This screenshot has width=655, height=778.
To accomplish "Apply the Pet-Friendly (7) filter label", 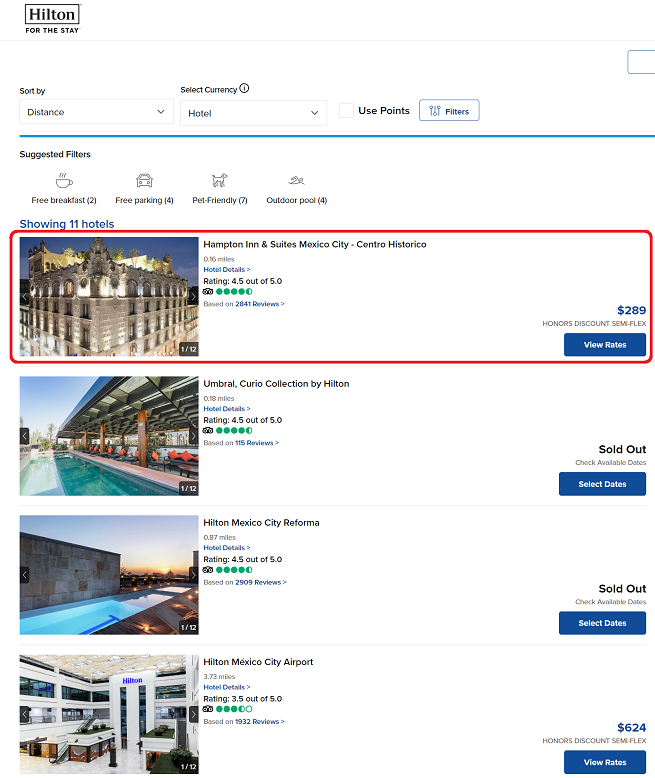I will (x=220, y=200).
